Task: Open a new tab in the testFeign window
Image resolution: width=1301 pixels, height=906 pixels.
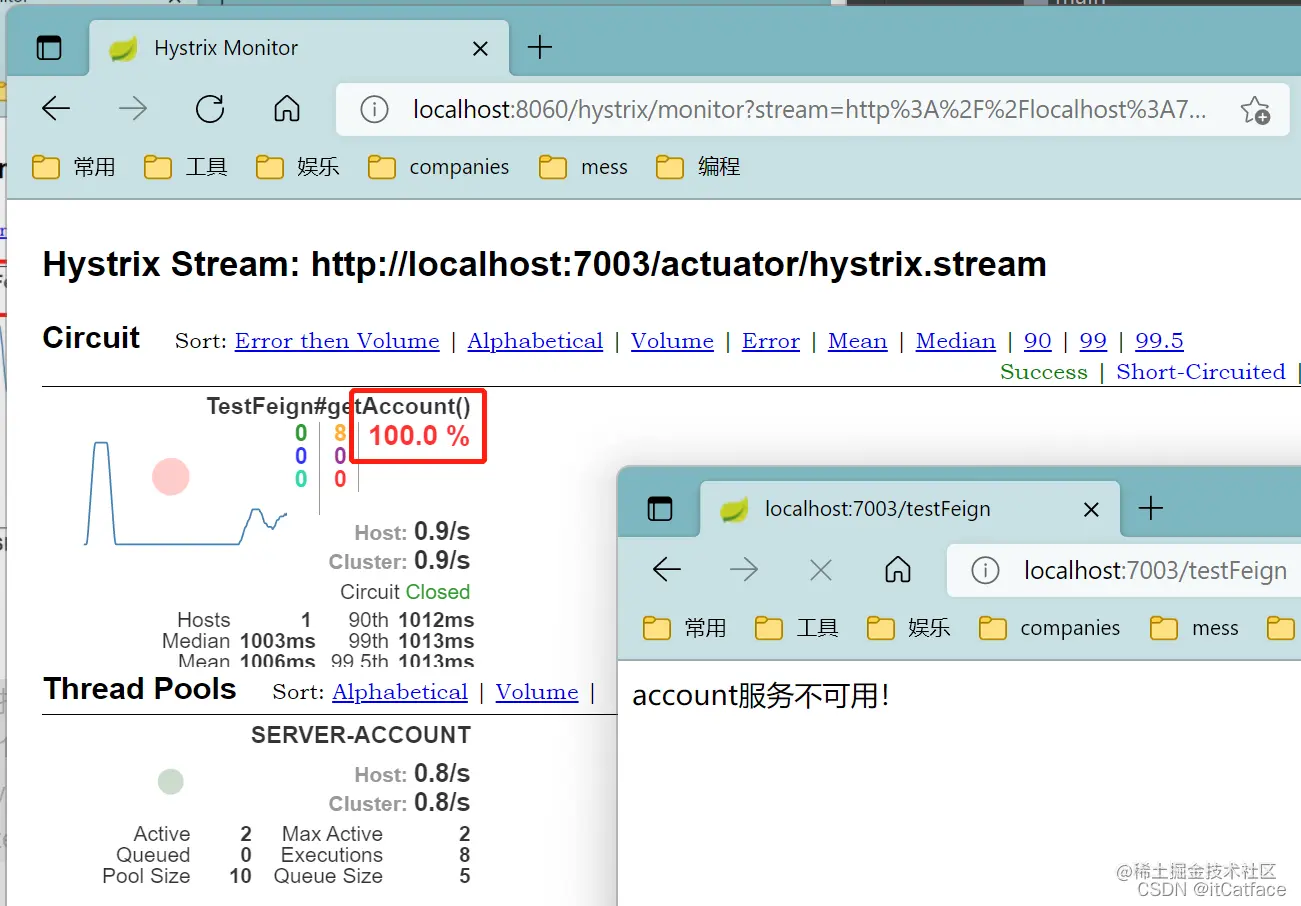Action: click(x=1151, y=509)
